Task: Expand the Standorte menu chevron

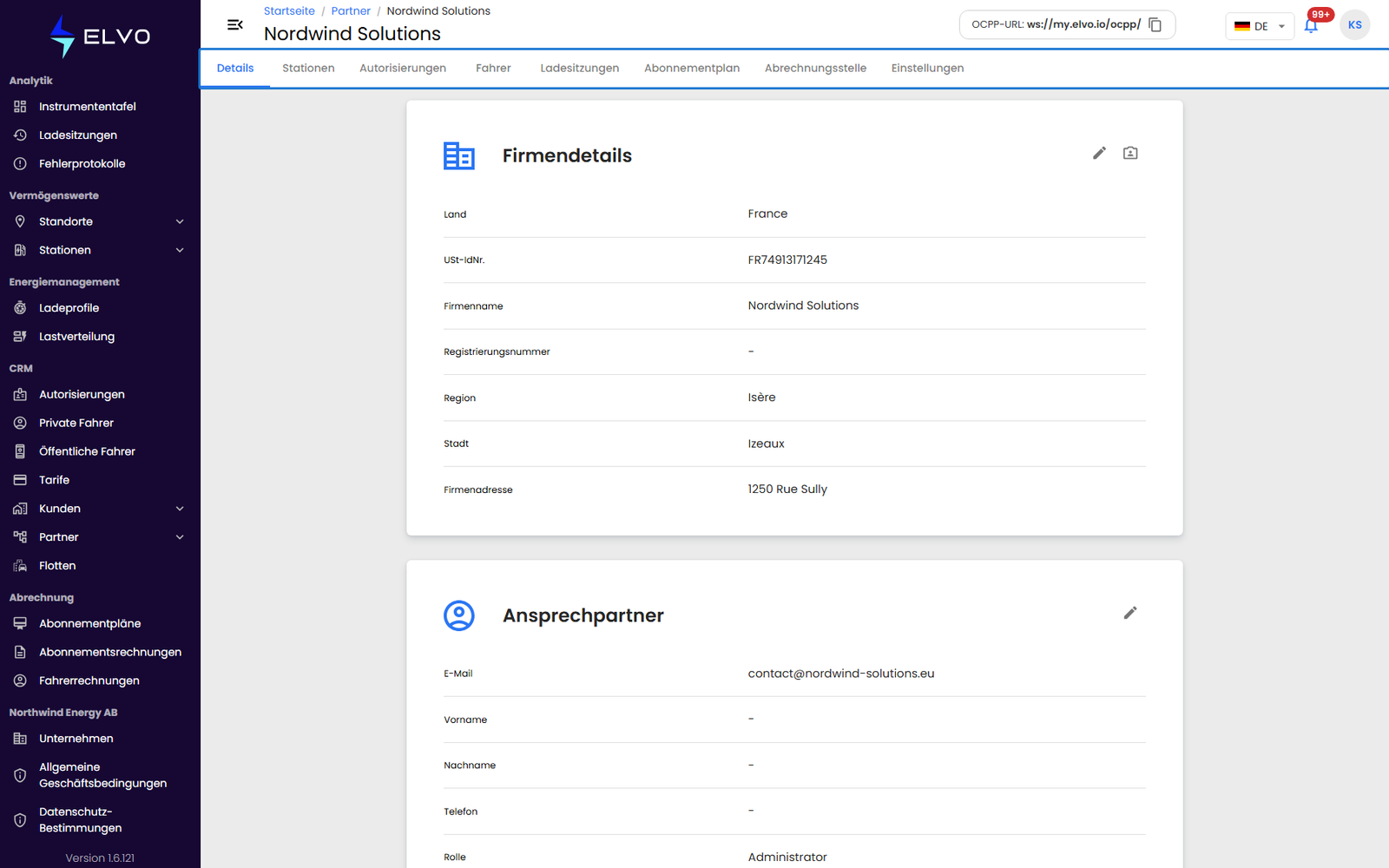Action: pos(180,222)
